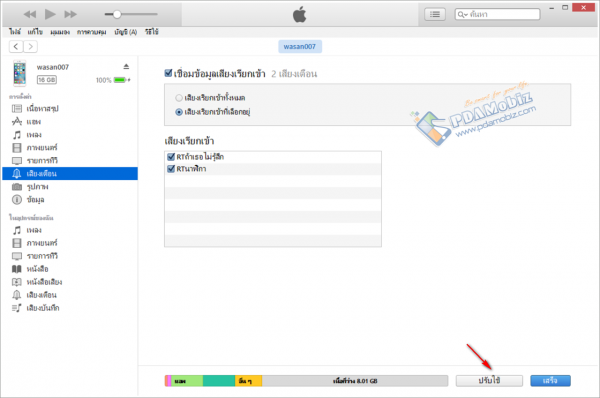This screenshot has width=600, height=398.
Task: Open รายการทีวี under ในอุปกรณ์ของฉัน
Action: (69, 256)
